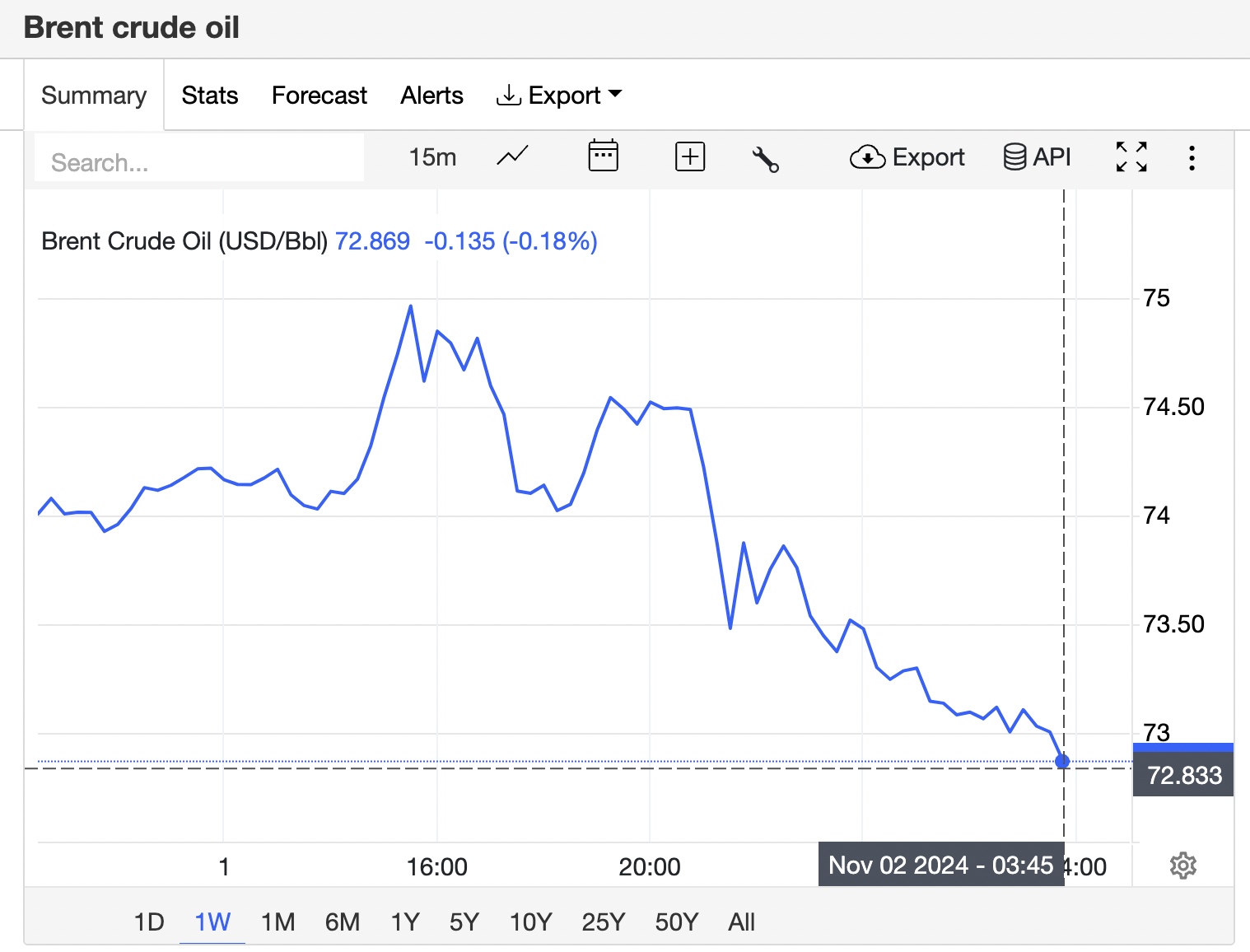The width and height of the screenshot is (1250, 952).
Task: Switch to the Summary tab
Action: (94, 96)
